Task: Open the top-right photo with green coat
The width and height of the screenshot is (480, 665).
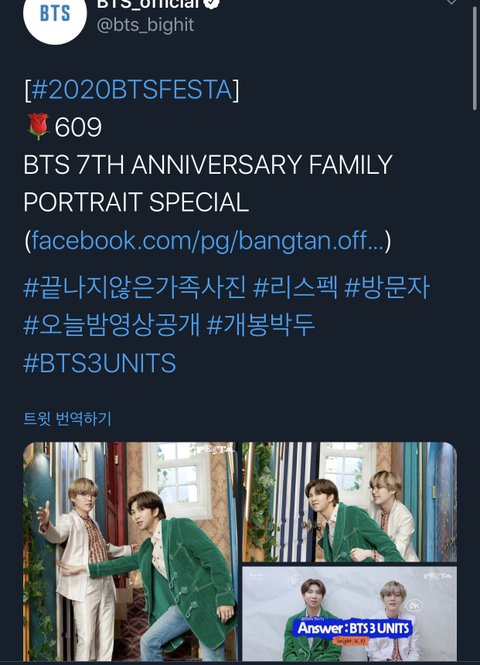Action: pos(349,502)
